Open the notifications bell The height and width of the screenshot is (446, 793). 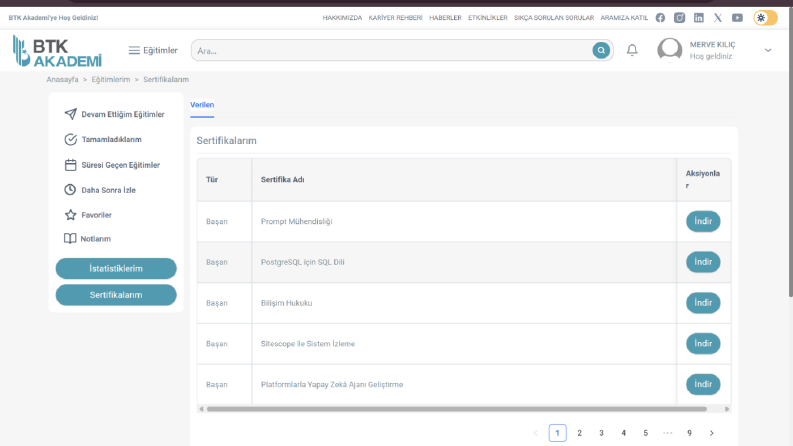point(632,50)
